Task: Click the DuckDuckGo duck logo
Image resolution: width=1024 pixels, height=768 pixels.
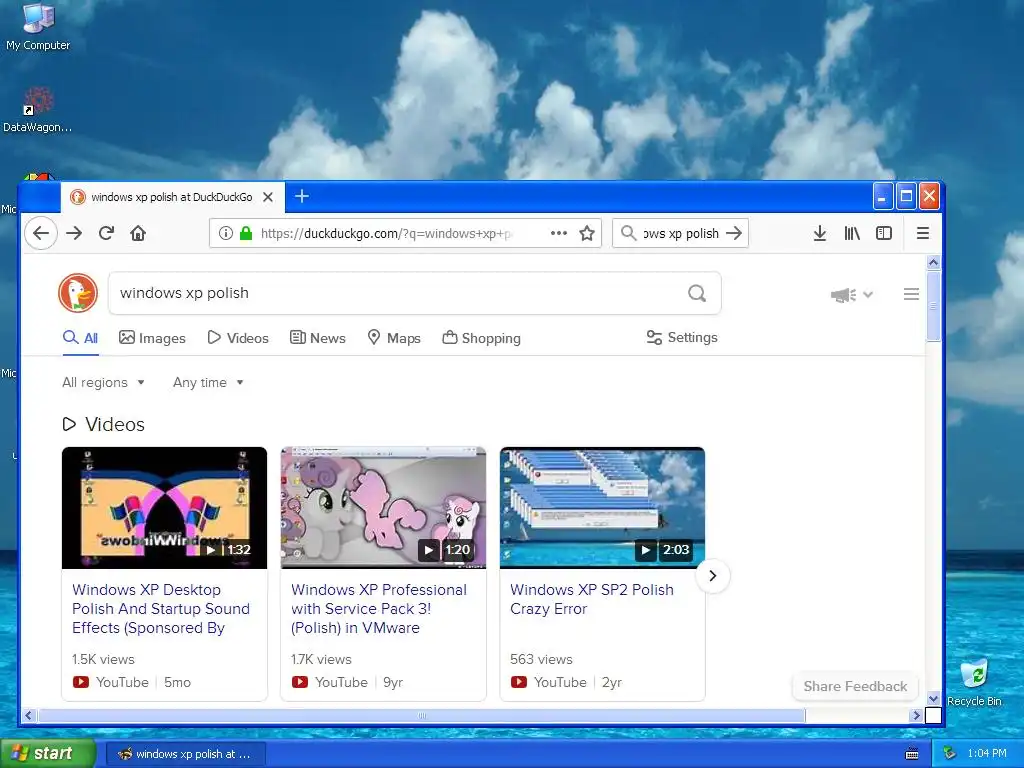Action: [x=78, y=293]
